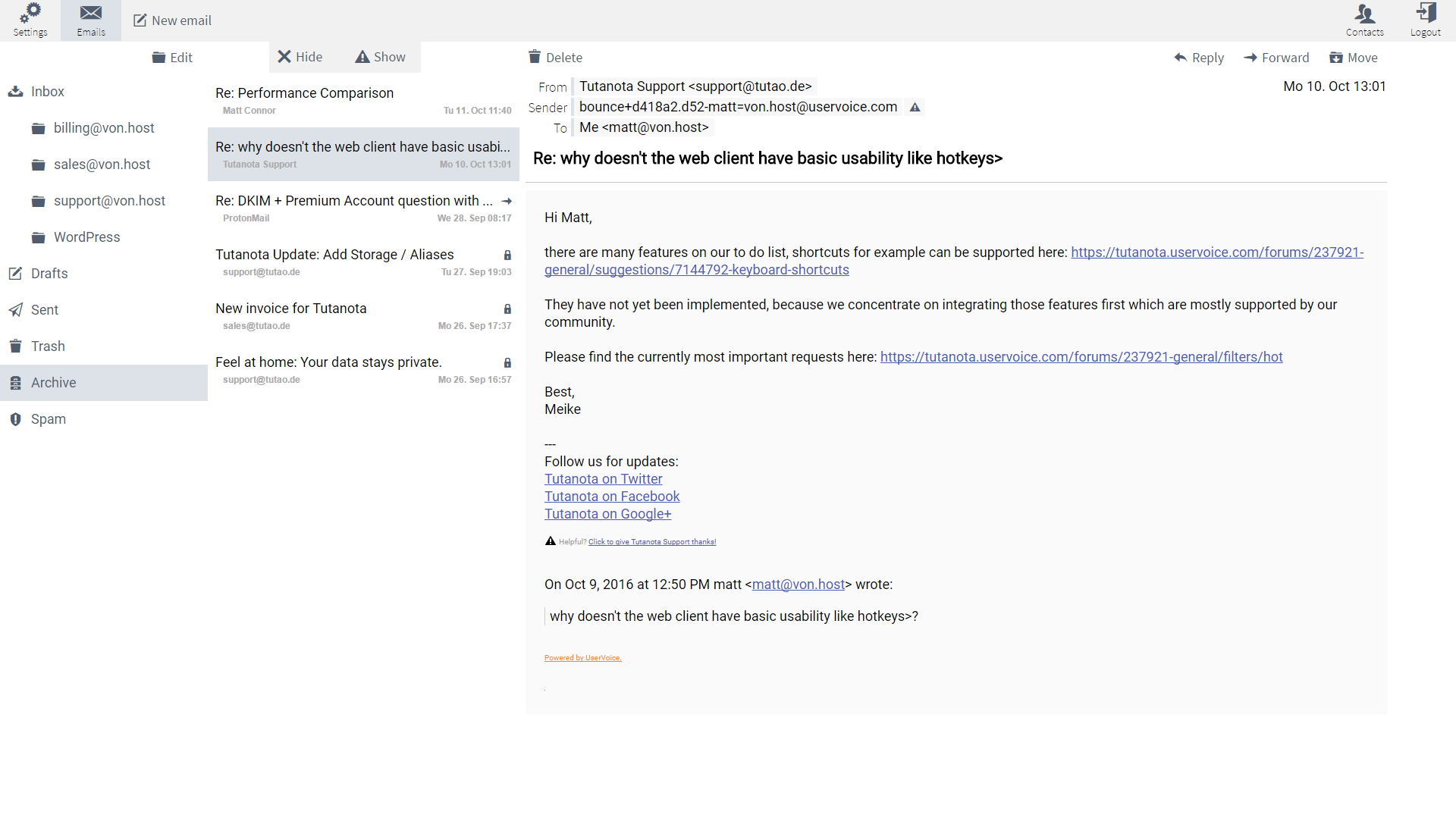Click the warning icon beside Sender address
The width and height of the screenshot is (1456, 818).
point(915,108)
